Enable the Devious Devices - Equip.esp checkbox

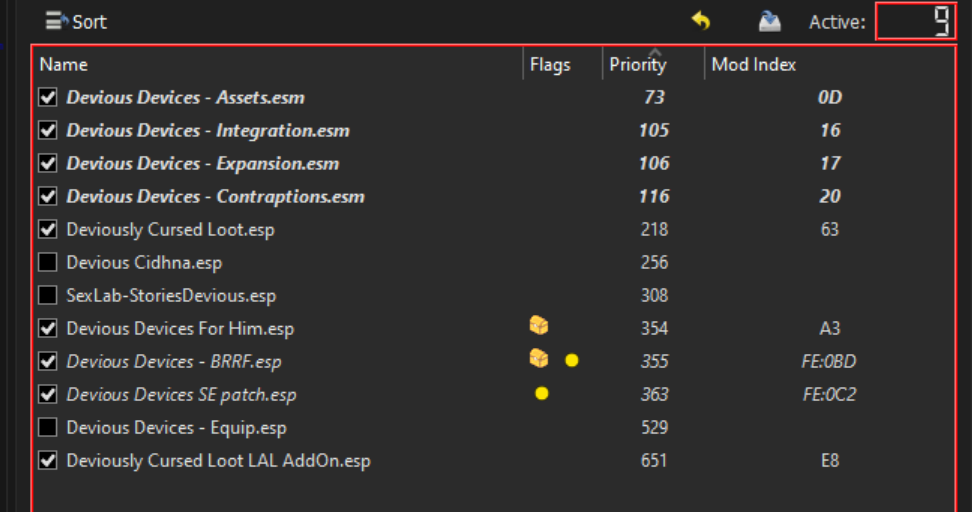click(x=48, y=427)
